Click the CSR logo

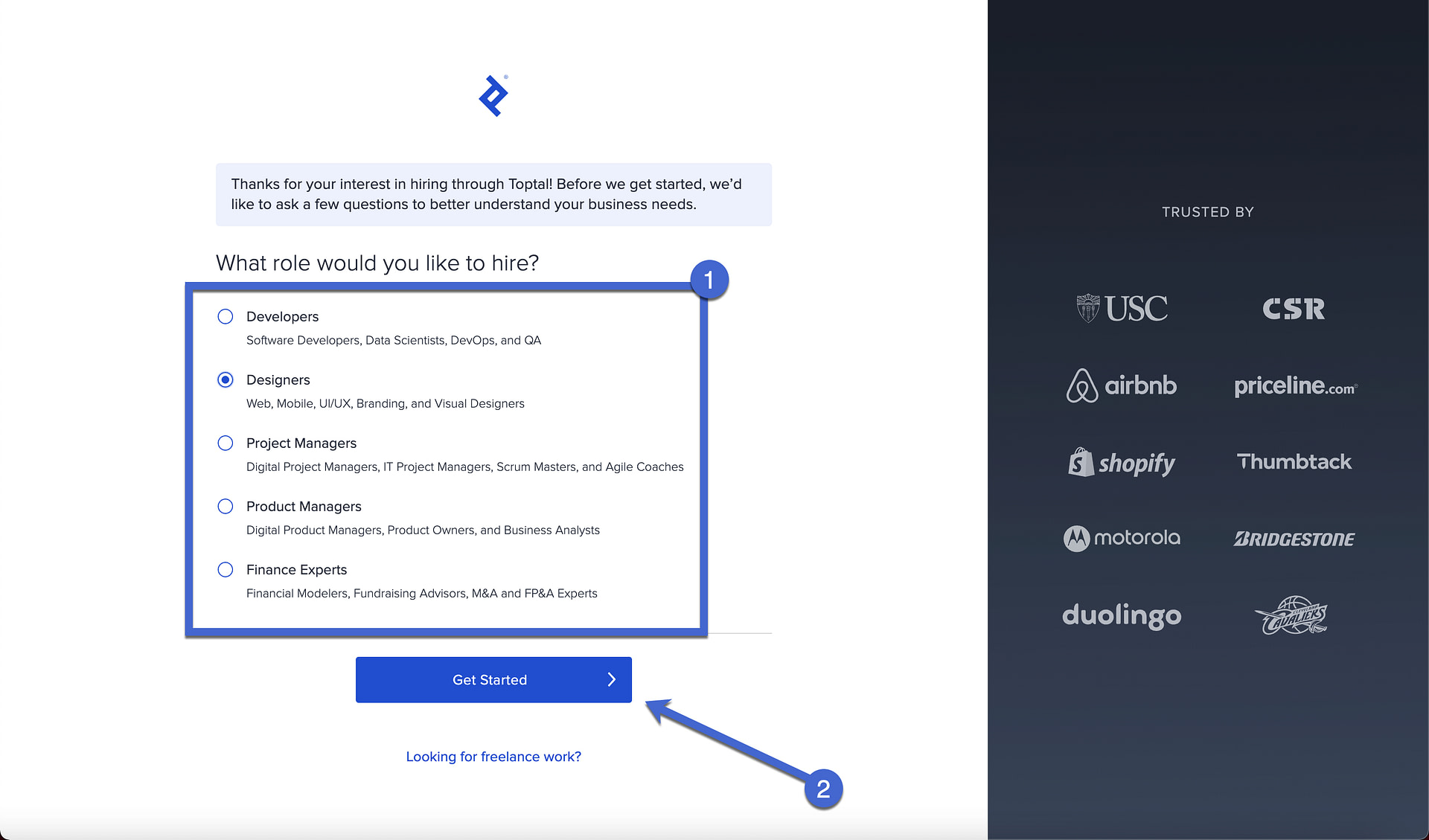tap(1294, 309)
